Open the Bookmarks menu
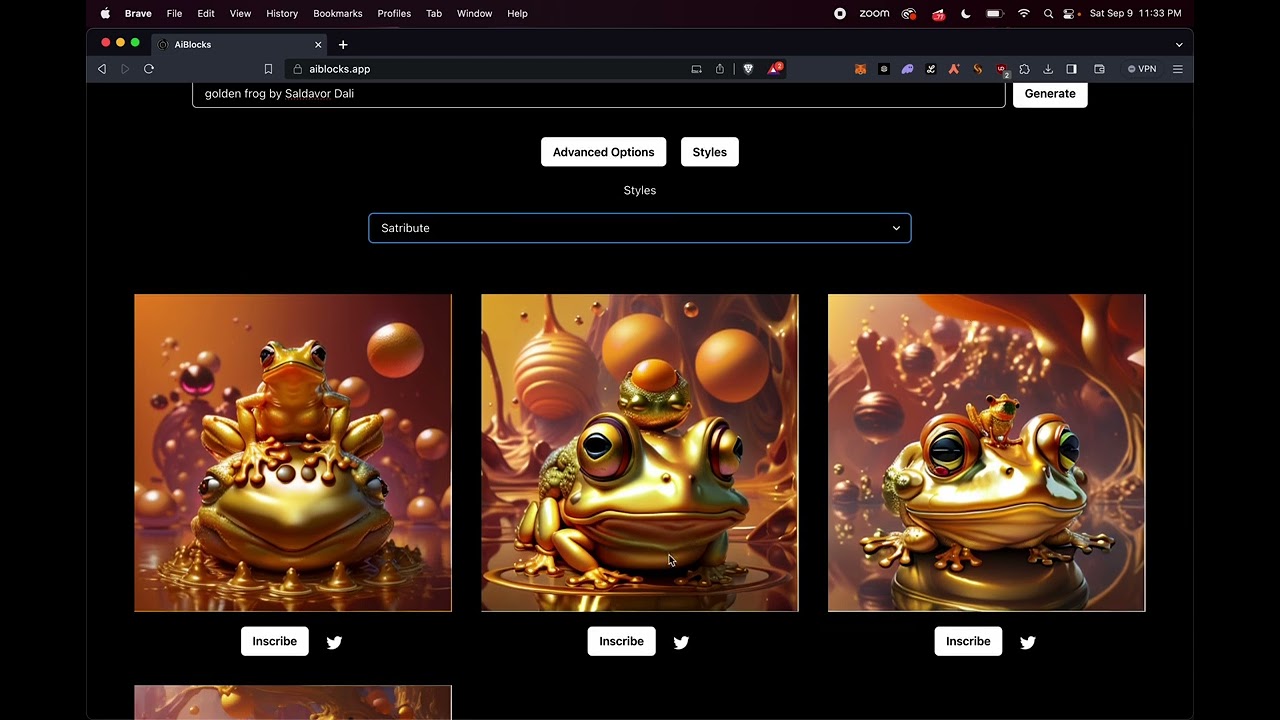 click(x=338, y=14)
